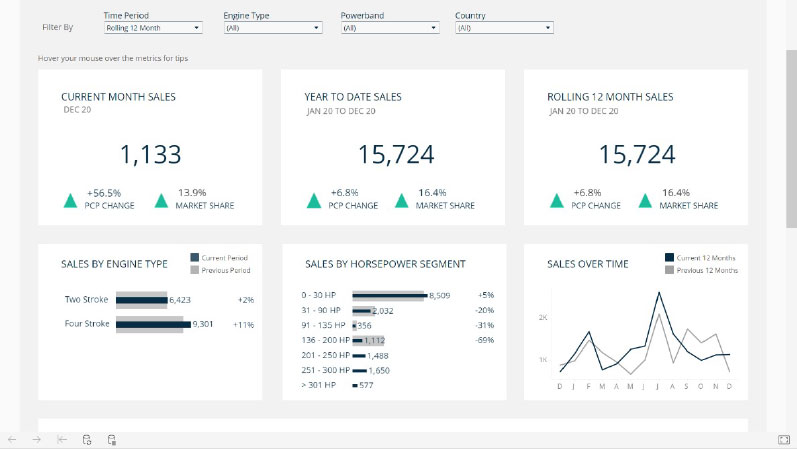
Task: Open the Powerband filter dropdown
Action: (389, 28)
